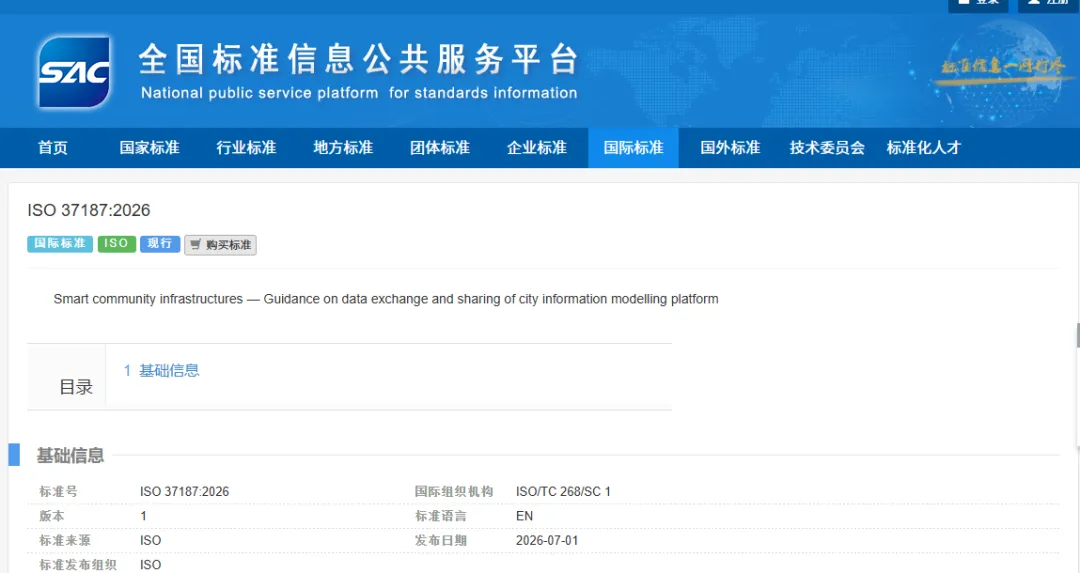Open 团体标准 navigation item
Screen dimensions: 1080x573
coord(440,147)
